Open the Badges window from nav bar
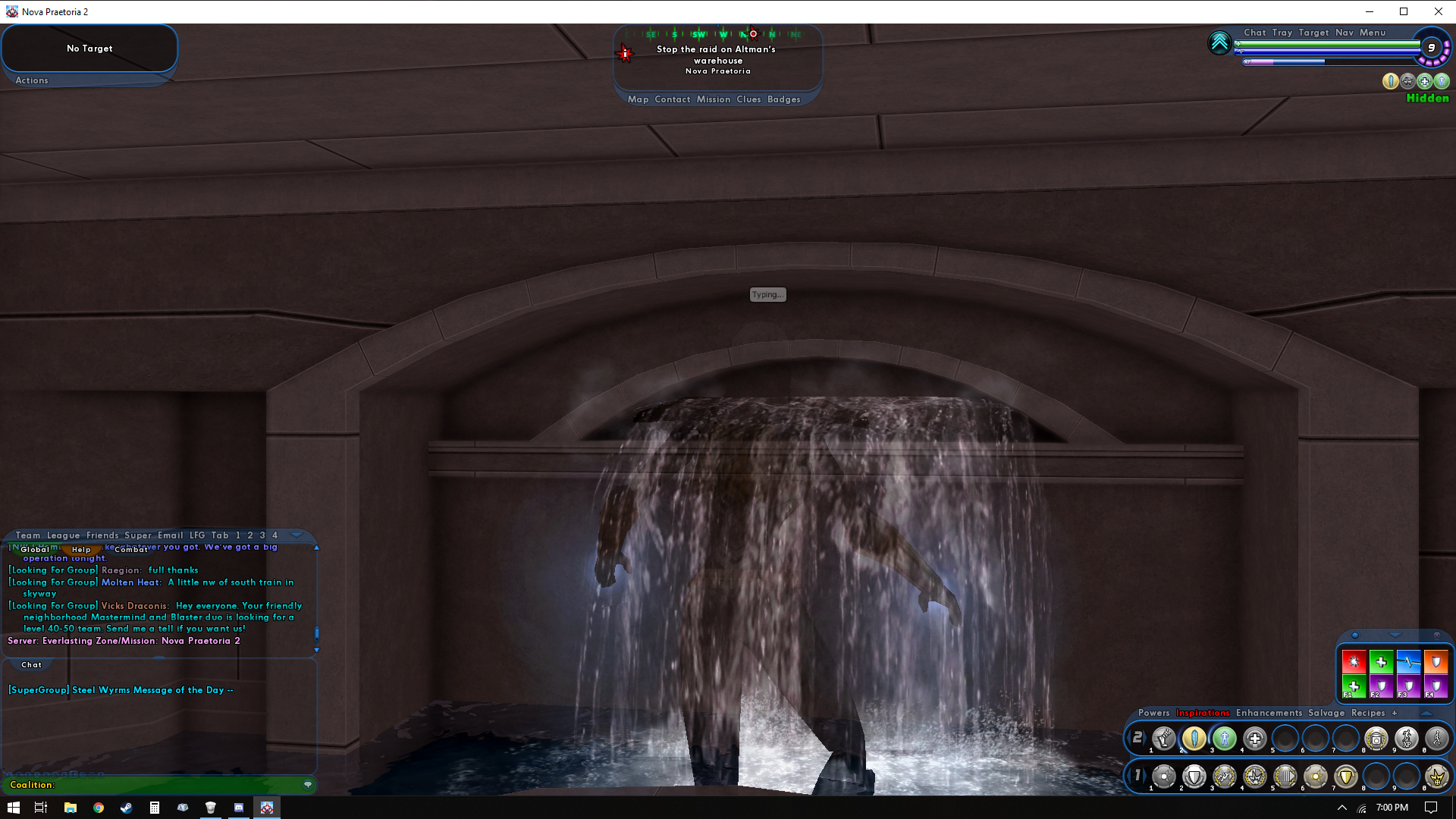This screenshot has width=1456, height=819. 783,99
